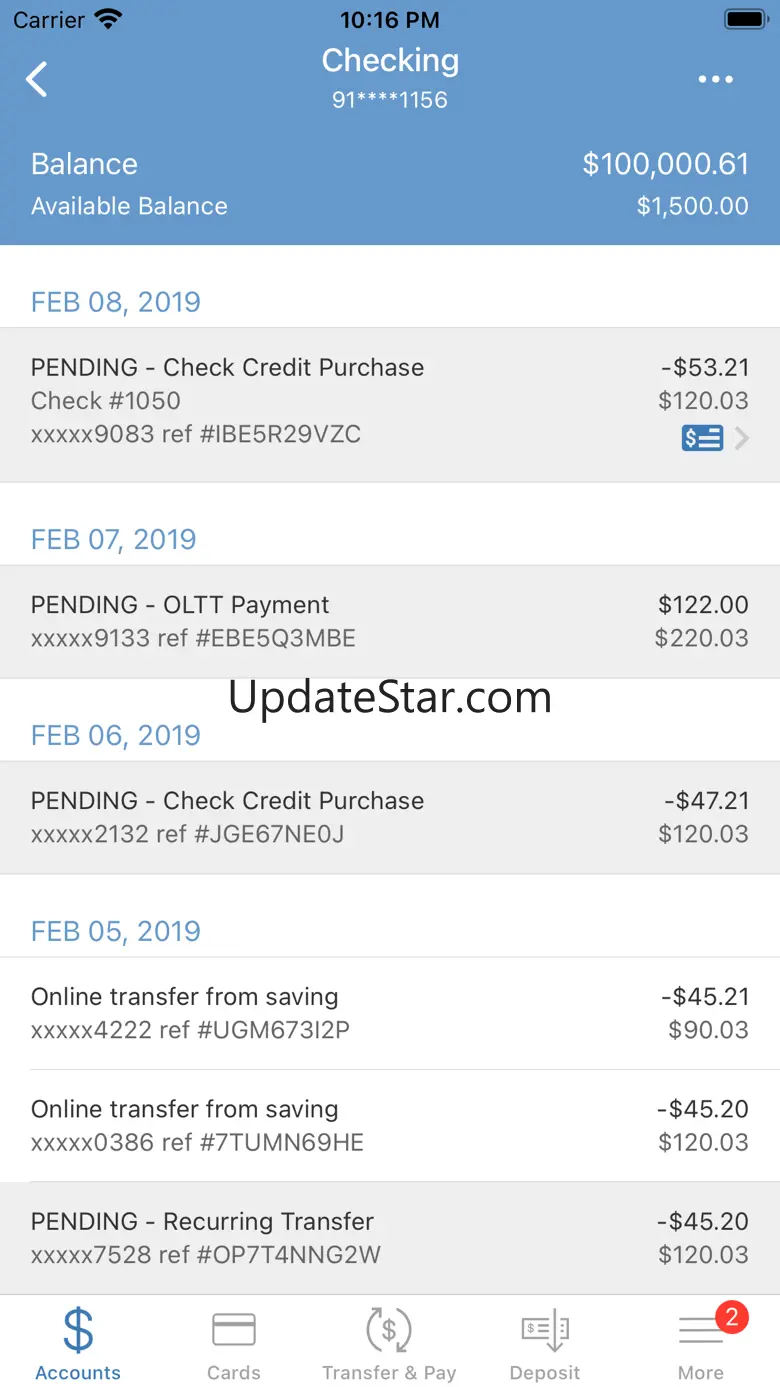Select the online transfer ref #UGM673I2P
The width and height of the screenshot is (780, 1387).
point(390,1013)
